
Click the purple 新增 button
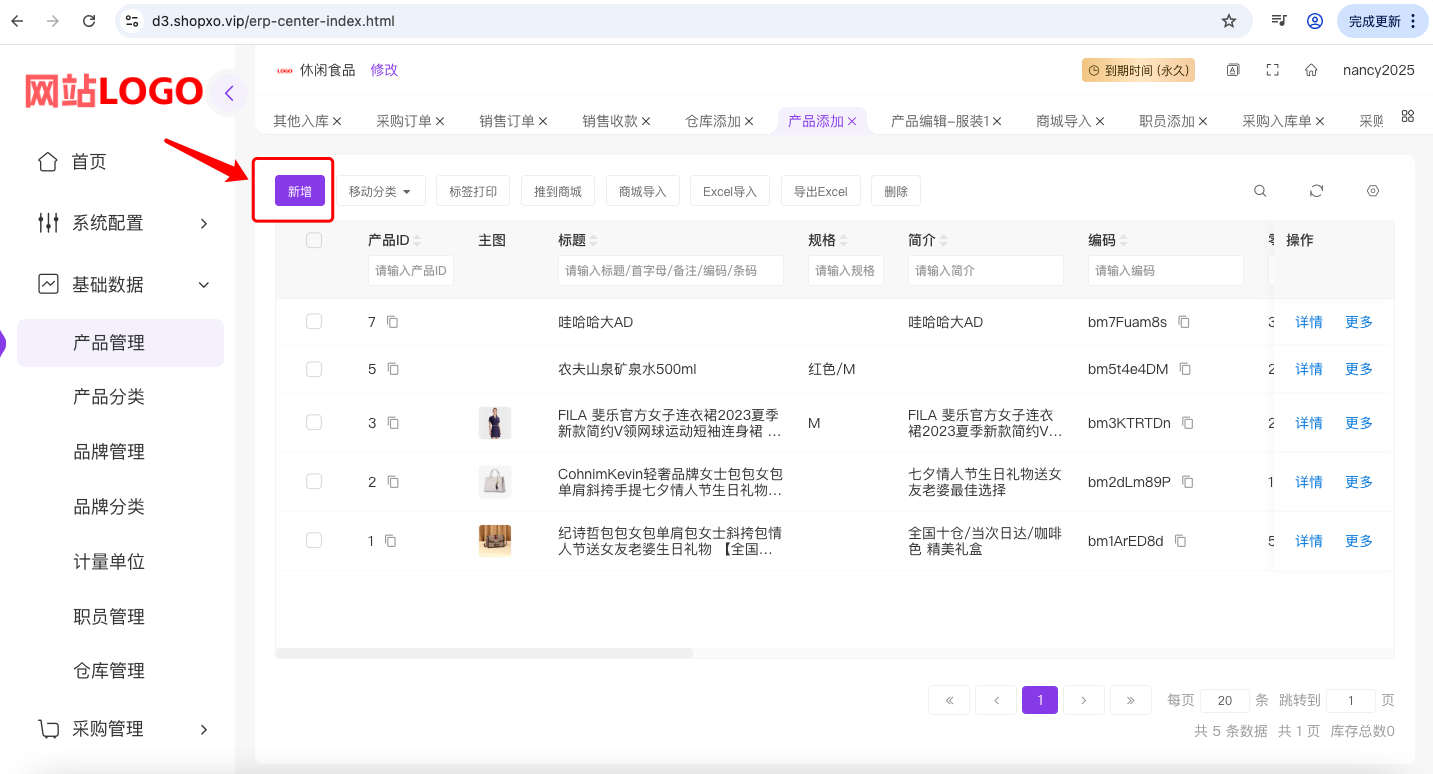point(299,191)
